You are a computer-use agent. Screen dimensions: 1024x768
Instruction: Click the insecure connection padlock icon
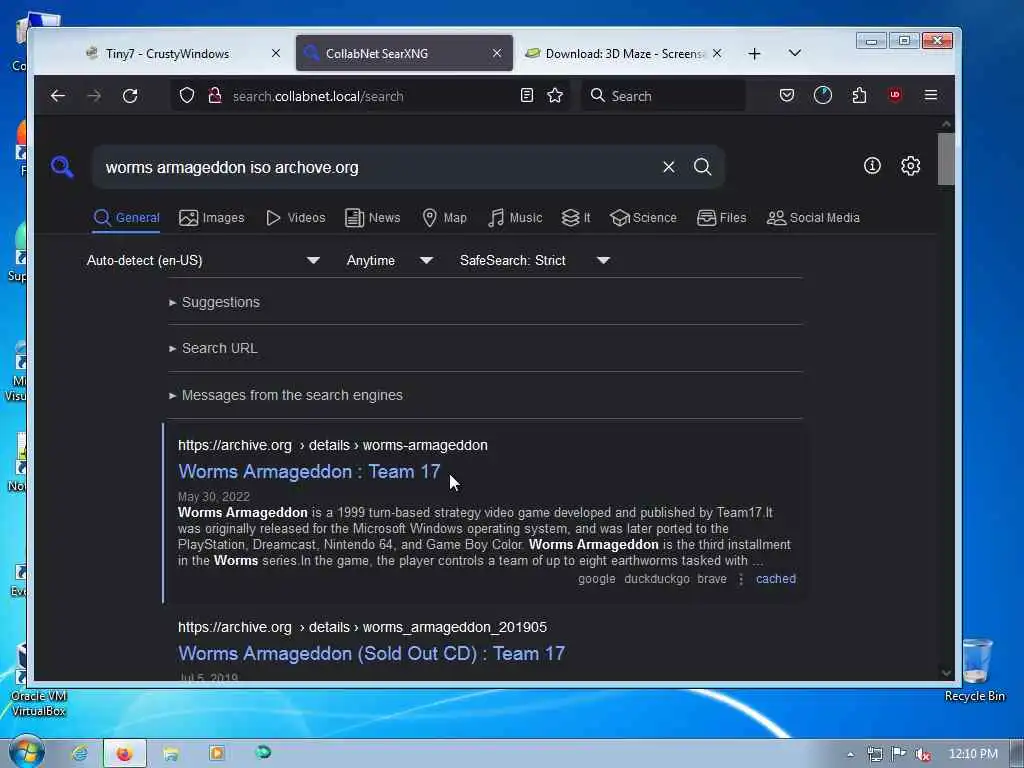214,95
